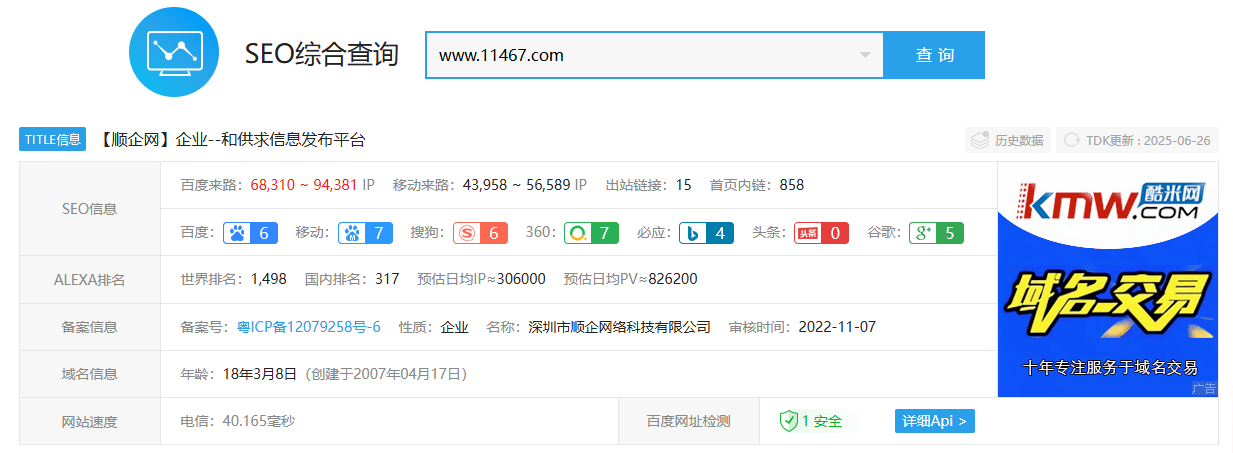
Task: Open the 详细Api link button
Action: [x=934, y=421]
